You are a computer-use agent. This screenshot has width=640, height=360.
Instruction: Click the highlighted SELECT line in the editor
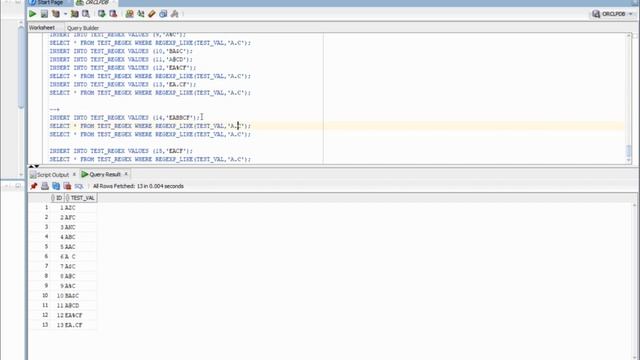pyautogui.click(x=150, y=126)
